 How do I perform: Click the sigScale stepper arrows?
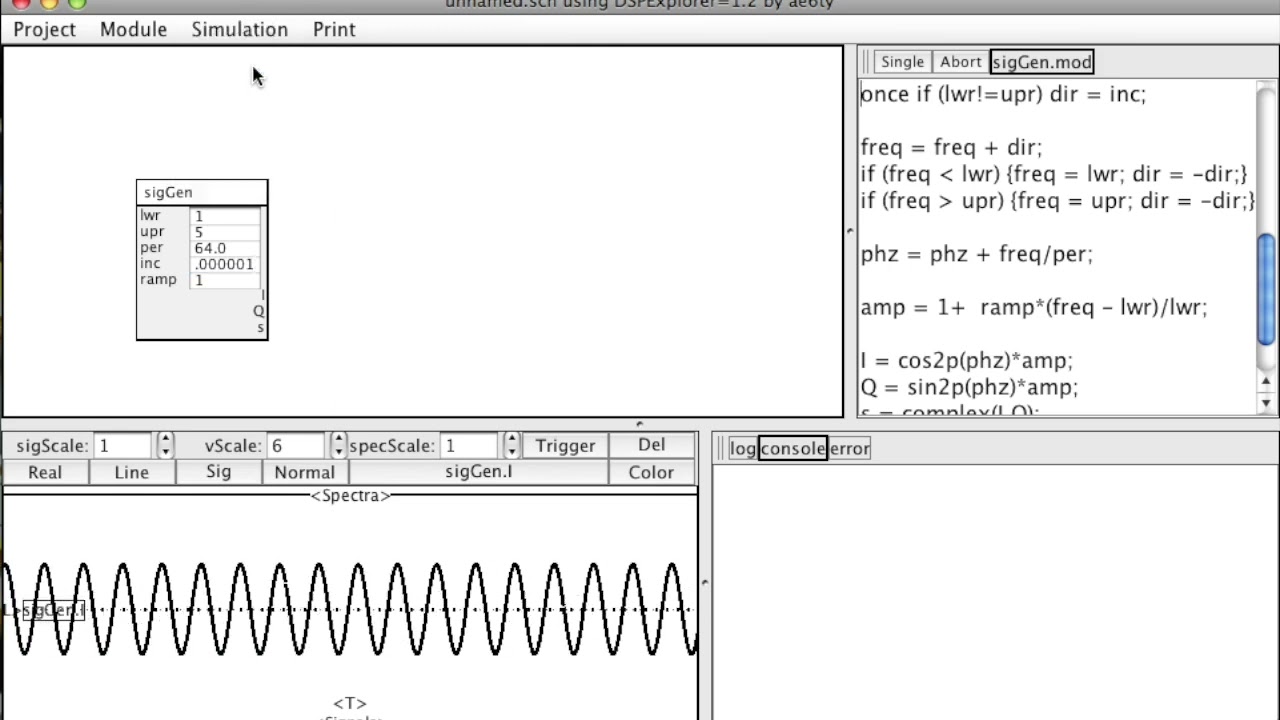[166, 445]
